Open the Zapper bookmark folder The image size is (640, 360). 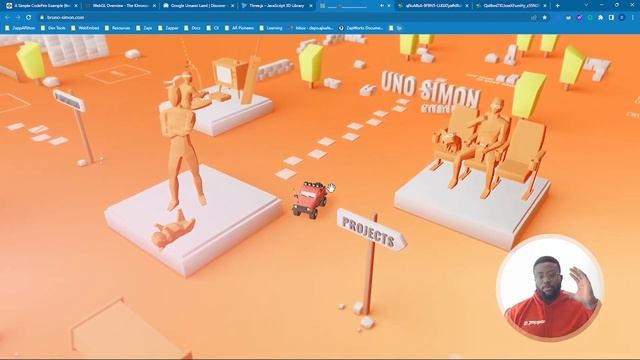168,28
